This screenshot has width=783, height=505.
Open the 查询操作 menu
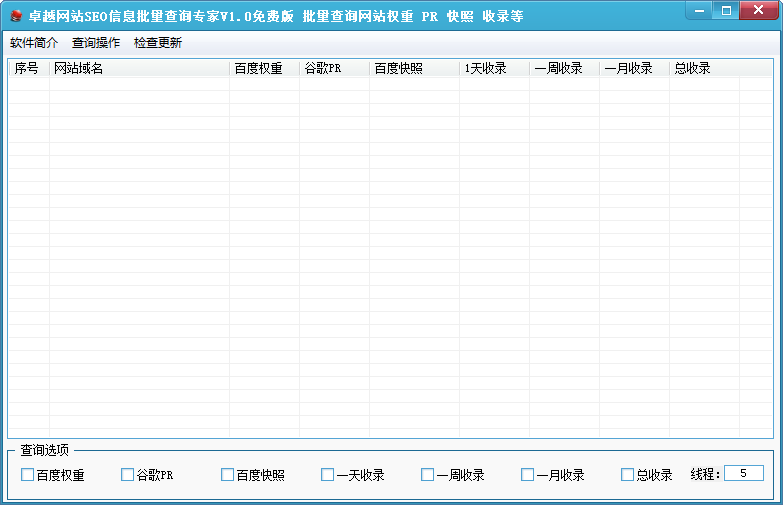[96, 43]
